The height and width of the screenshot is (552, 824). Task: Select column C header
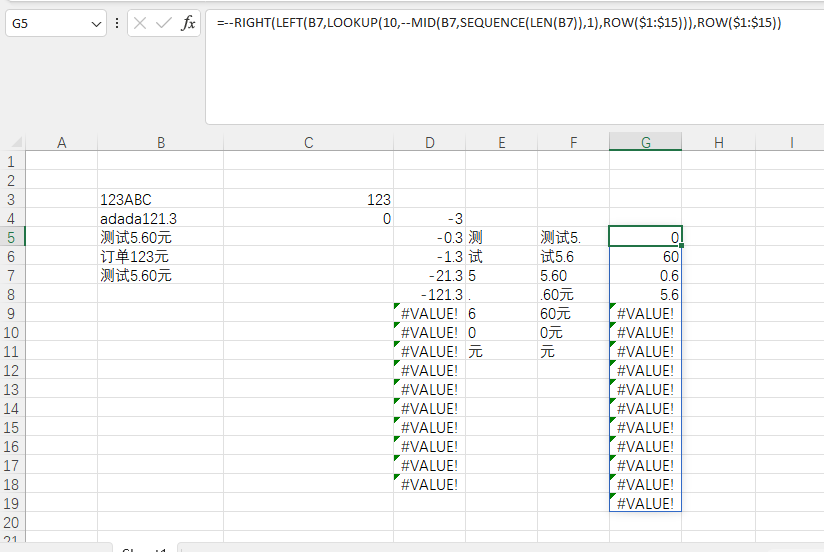point(308,142)
